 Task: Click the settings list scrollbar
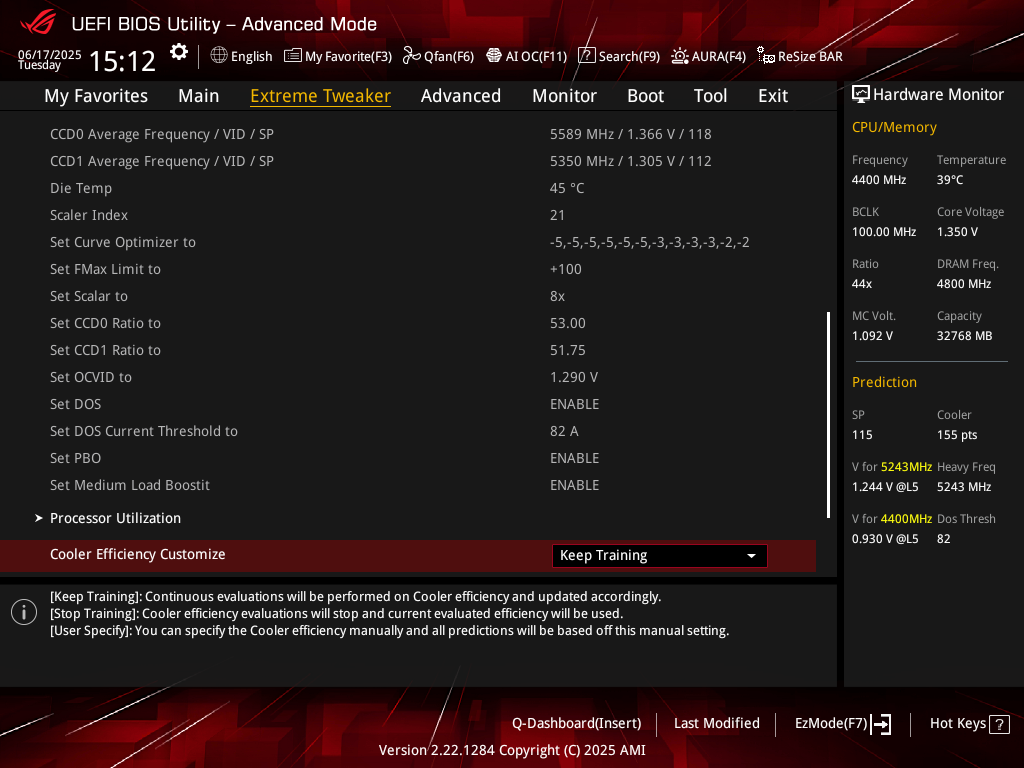828,415
